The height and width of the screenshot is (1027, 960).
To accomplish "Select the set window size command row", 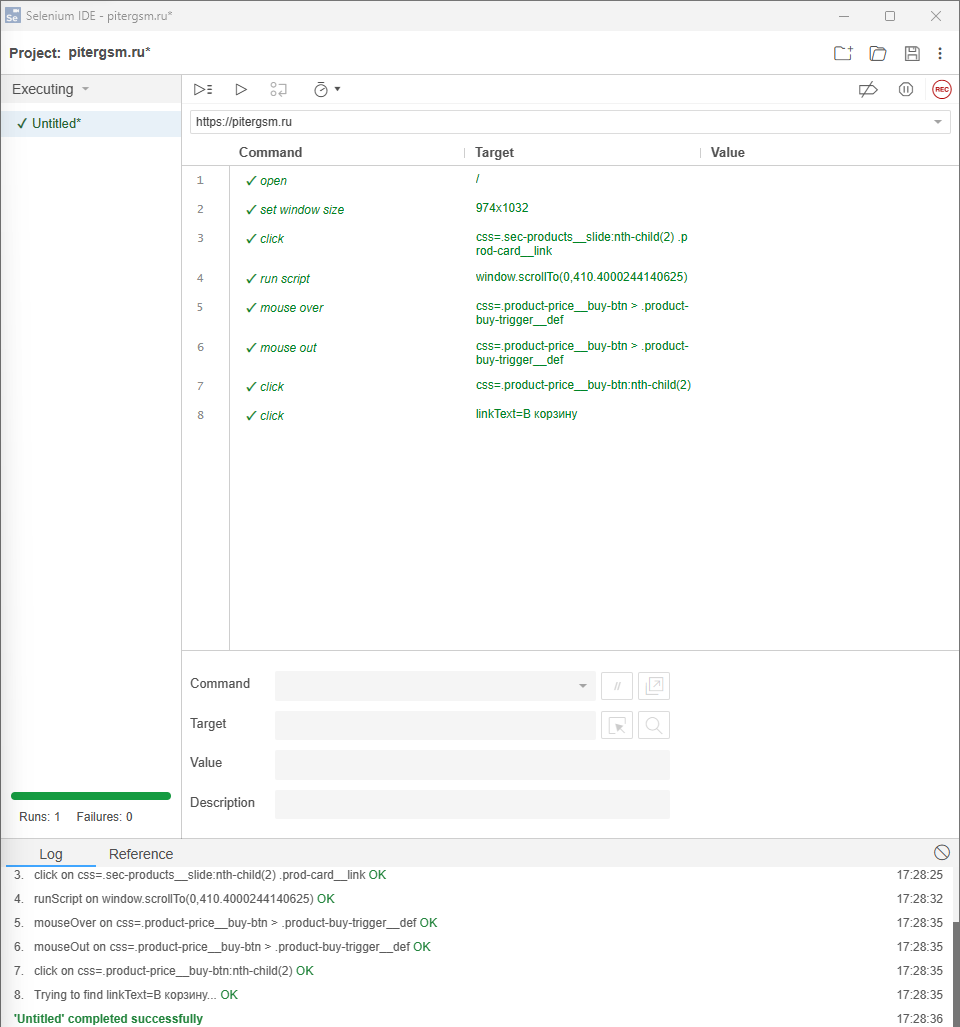I will click(x=570, y=209).
